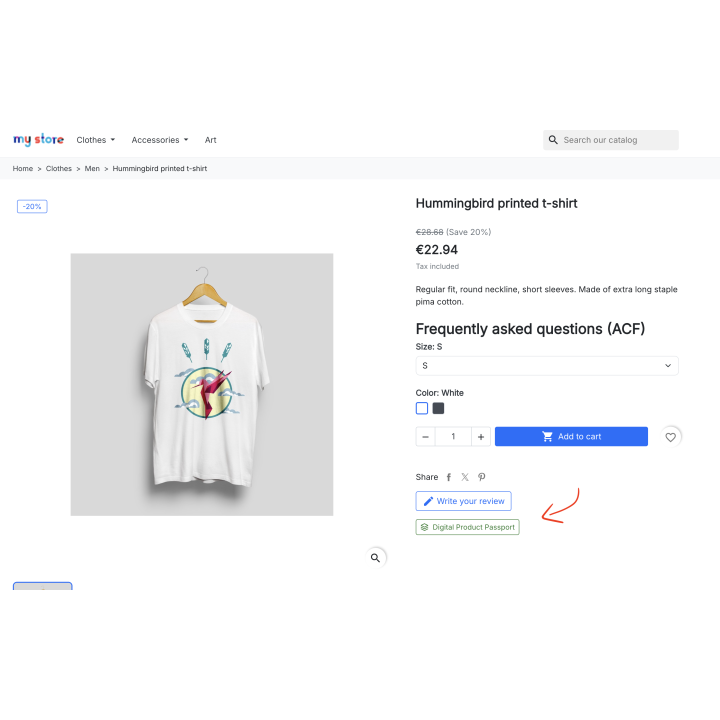Open the Digital Product Passport
Viewport: 720px width, 720px height.
tap(467, 527)
